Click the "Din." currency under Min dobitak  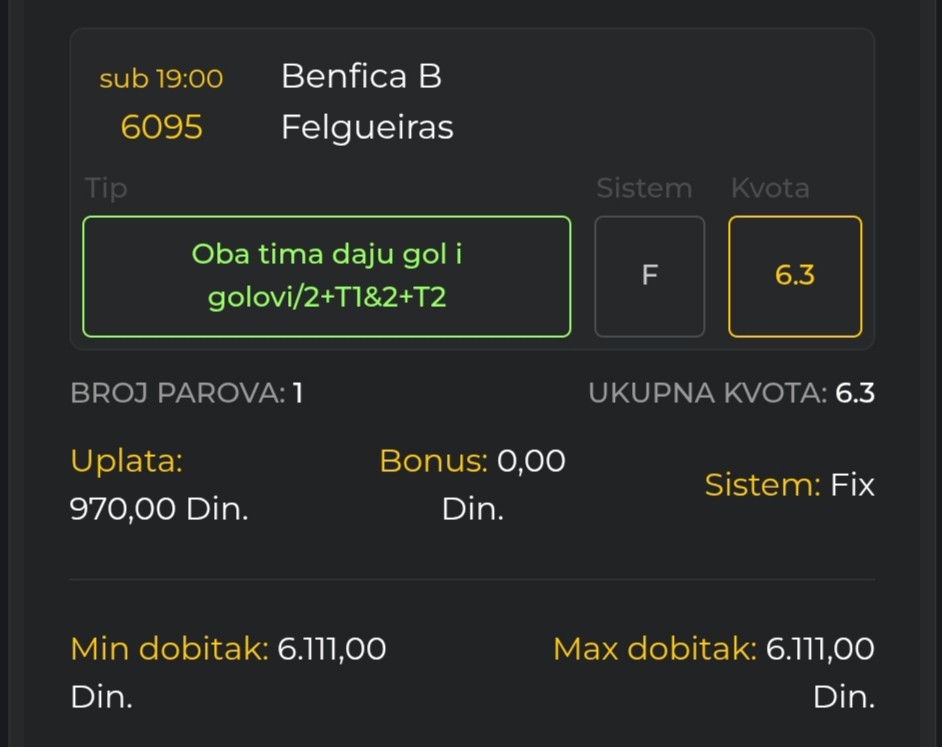point(102,697)
